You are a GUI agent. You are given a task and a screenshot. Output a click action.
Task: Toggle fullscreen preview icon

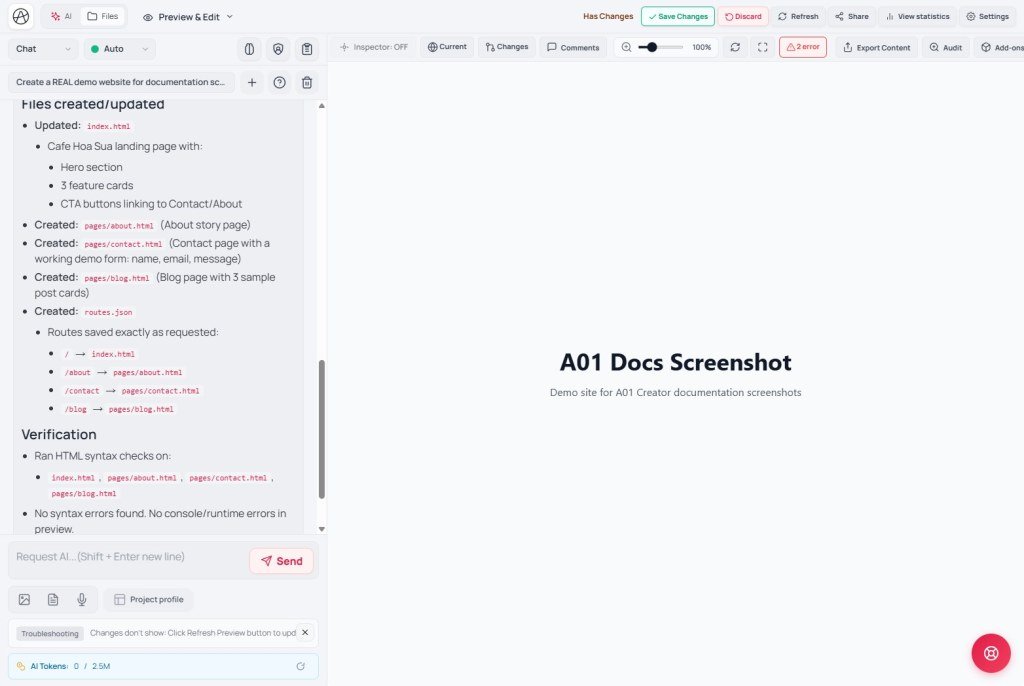pos(763,47)
